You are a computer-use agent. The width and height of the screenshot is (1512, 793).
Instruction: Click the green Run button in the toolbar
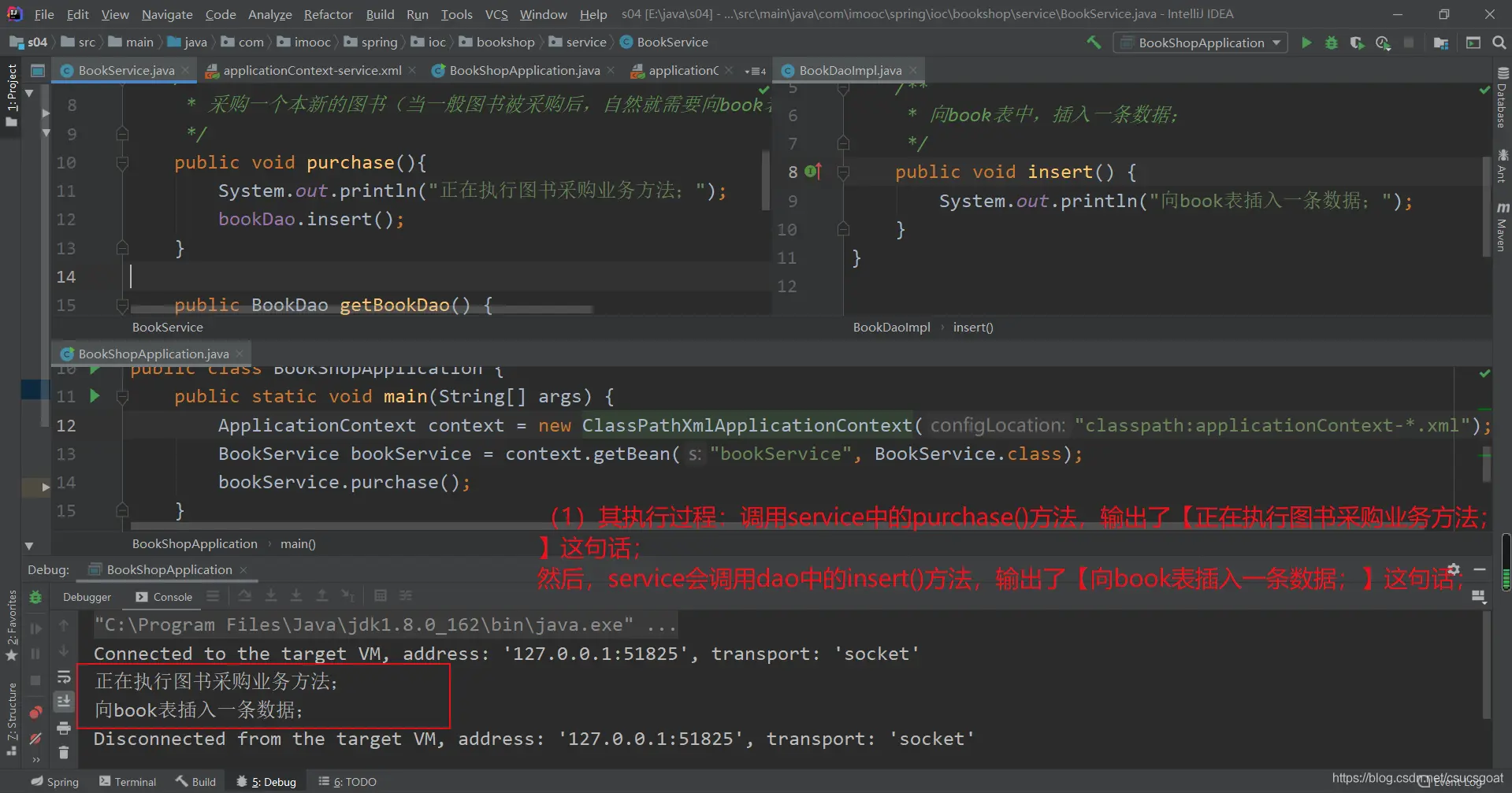[x=1306, y=43]
